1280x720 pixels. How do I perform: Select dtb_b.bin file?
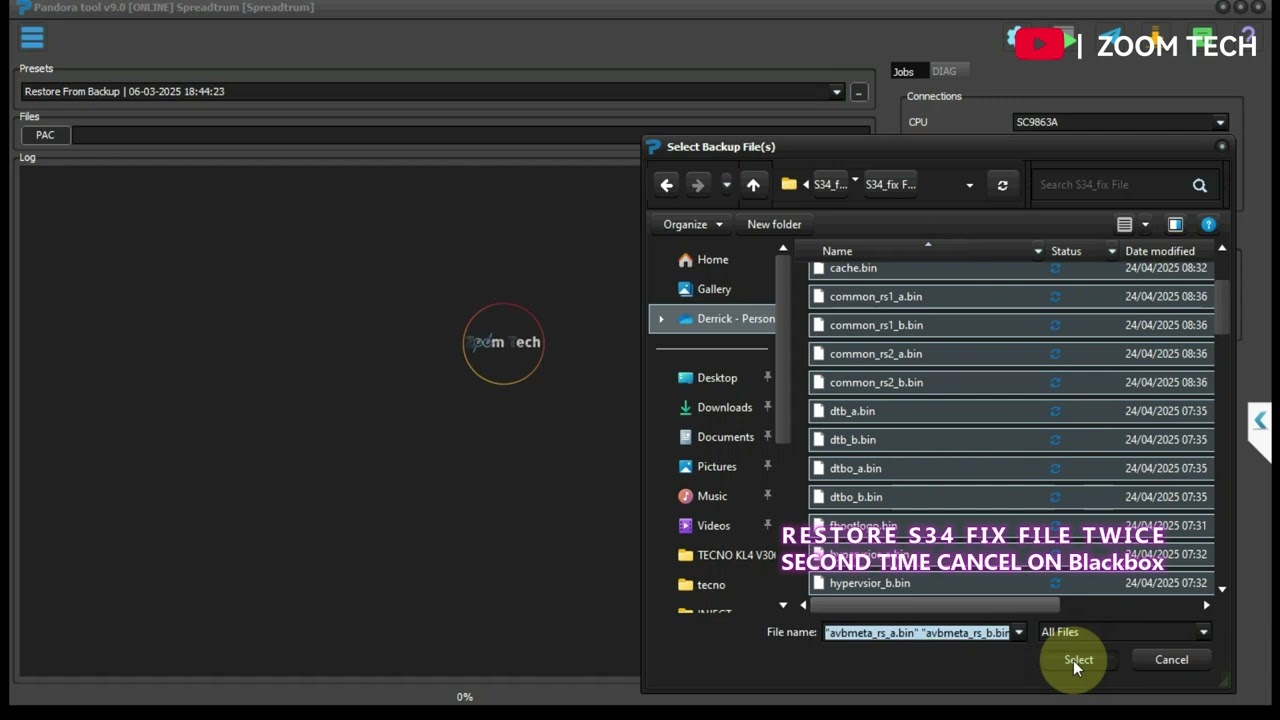click(1011, 440)
